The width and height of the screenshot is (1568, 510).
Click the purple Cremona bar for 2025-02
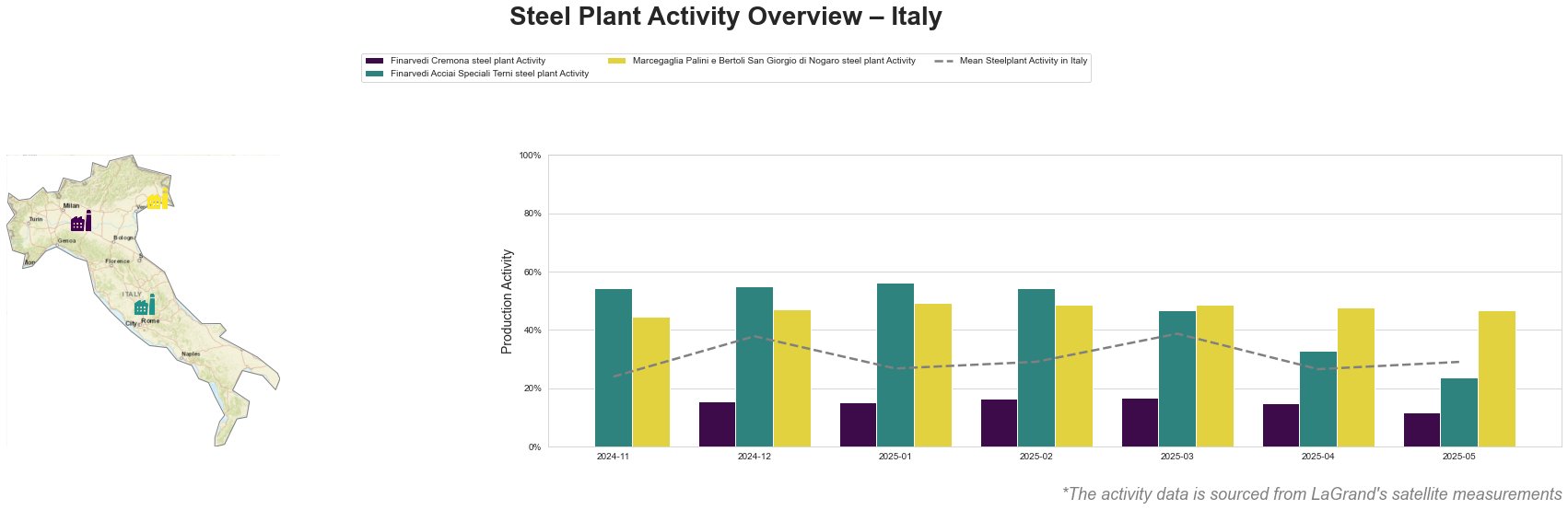click(x=999, y=423)
